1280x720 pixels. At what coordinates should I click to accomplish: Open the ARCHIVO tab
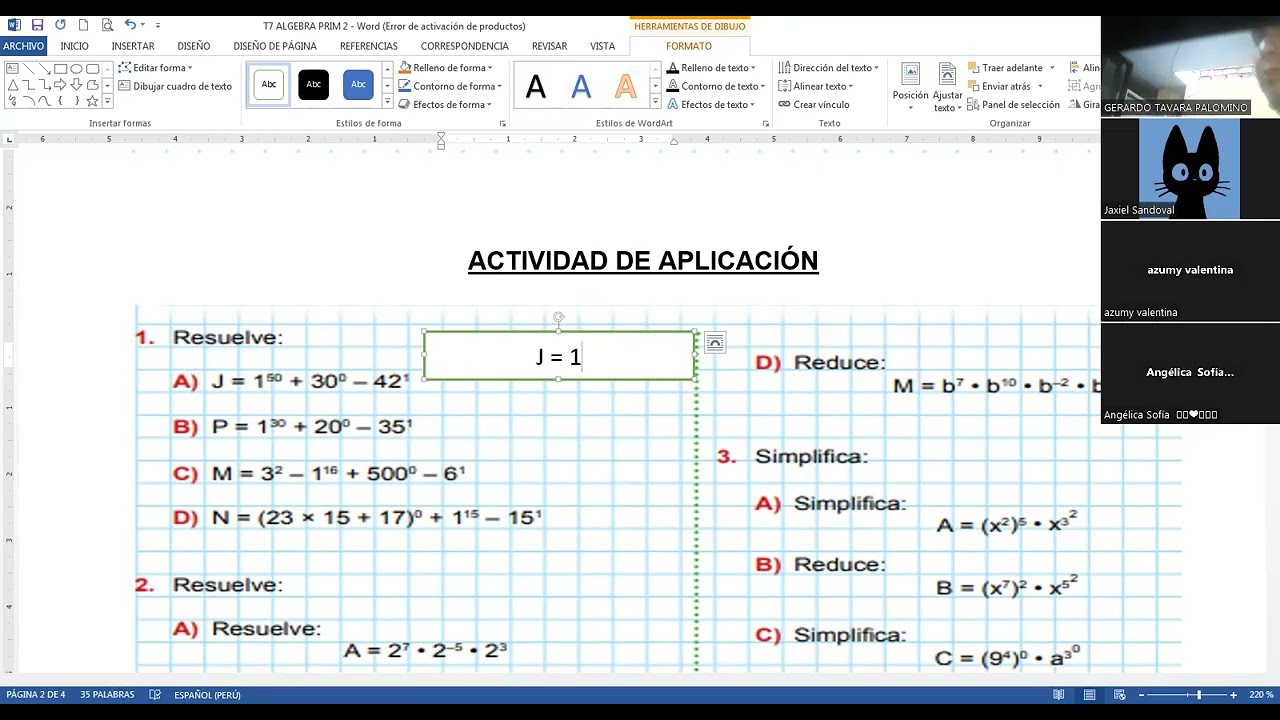(23, 46)
